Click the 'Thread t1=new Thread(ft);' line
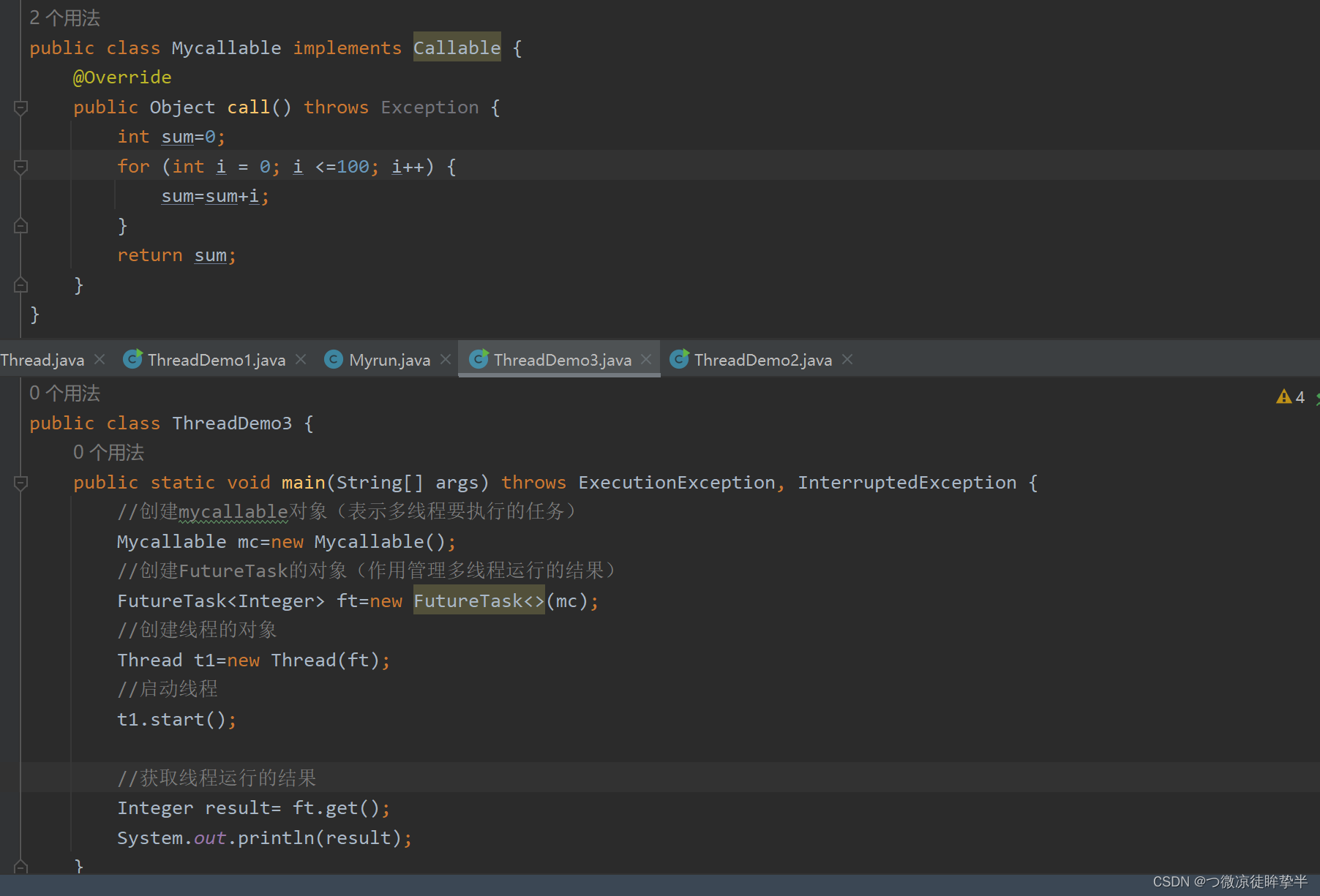1320x896 pixels. tap(254, 660)
